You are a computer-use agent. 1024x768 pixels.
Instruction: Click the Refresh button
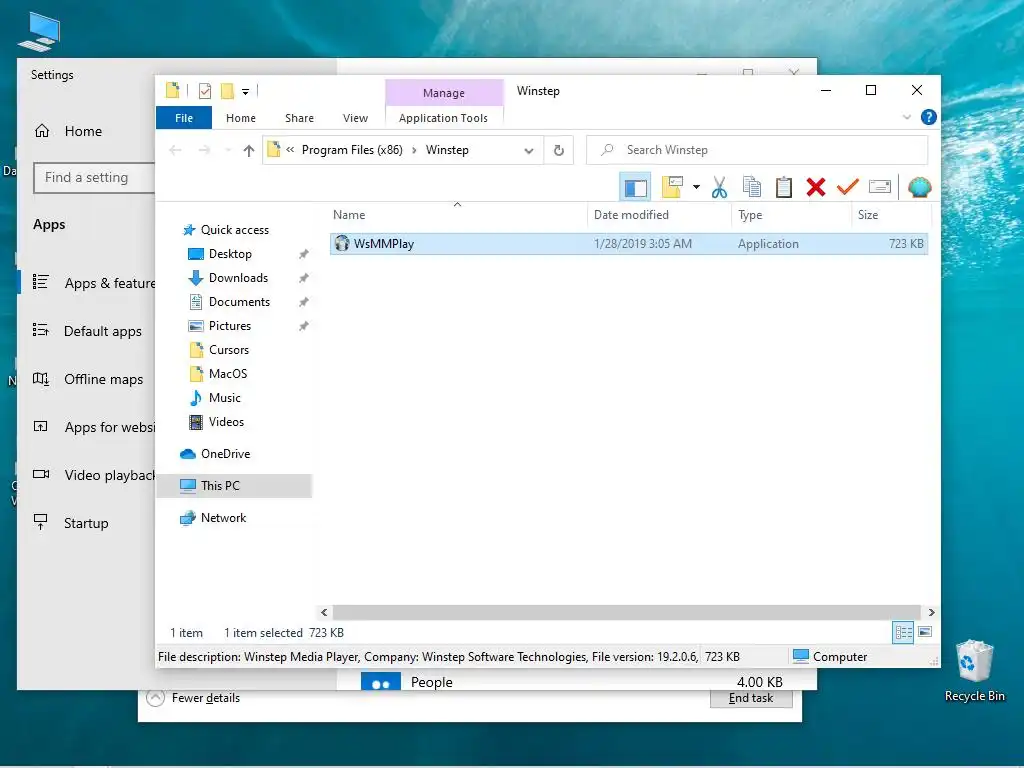(559, 151)
